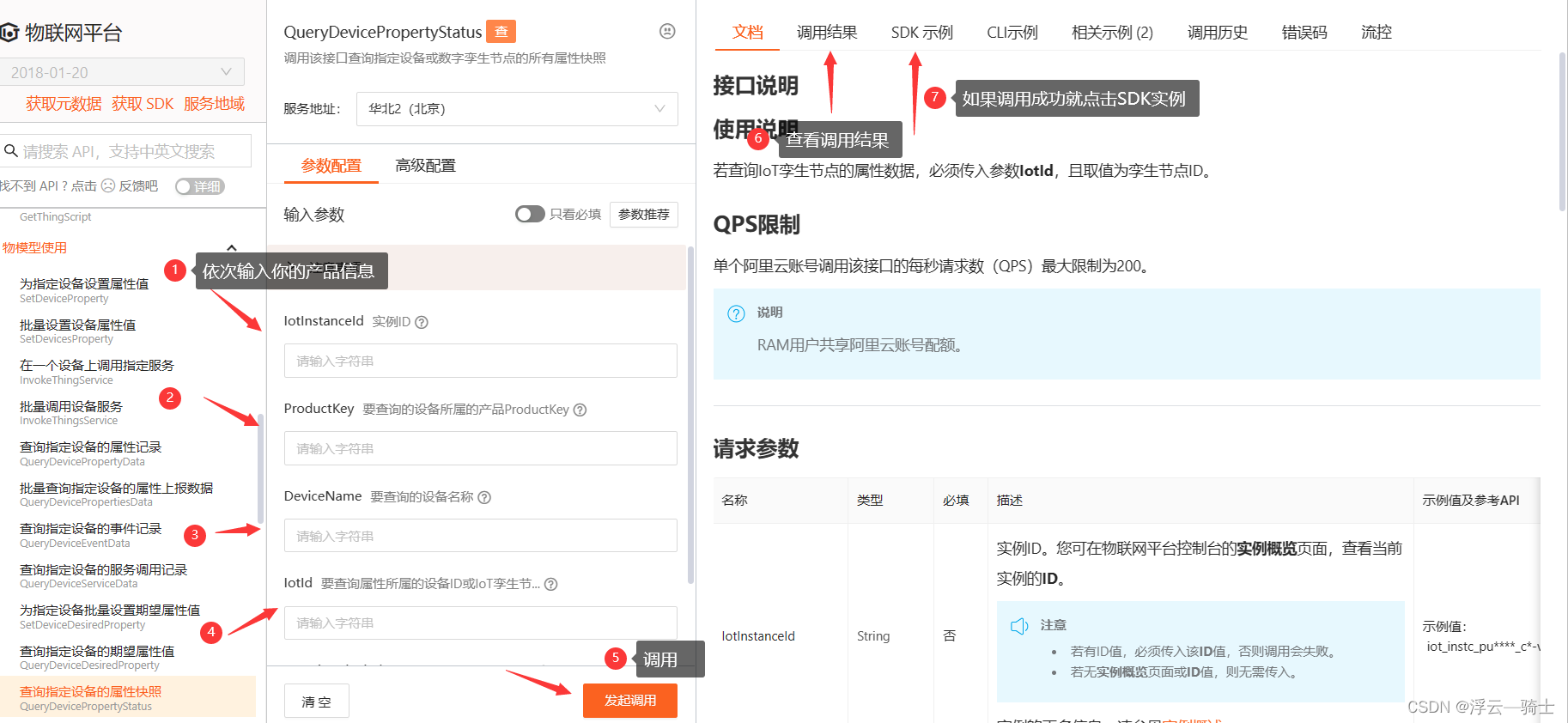The image size is (1568, 723).
Task: Open SetDeviceProperty API entry
Action: (x=84, y=290)
